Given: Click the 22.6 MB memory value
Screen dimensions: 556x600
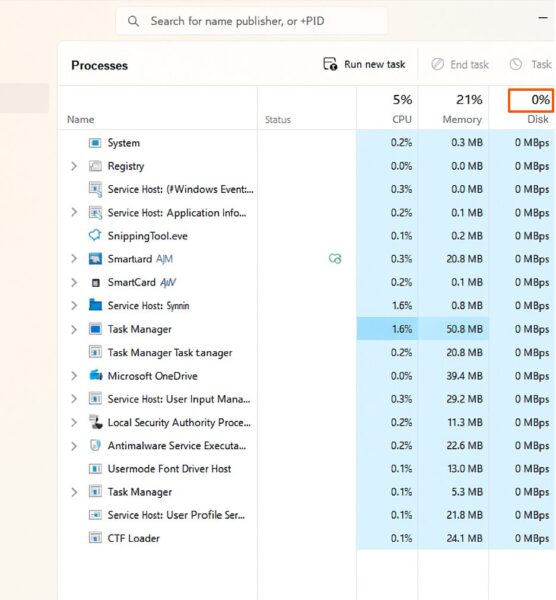Looking at the screenshot, I should [x=464, y=446].
